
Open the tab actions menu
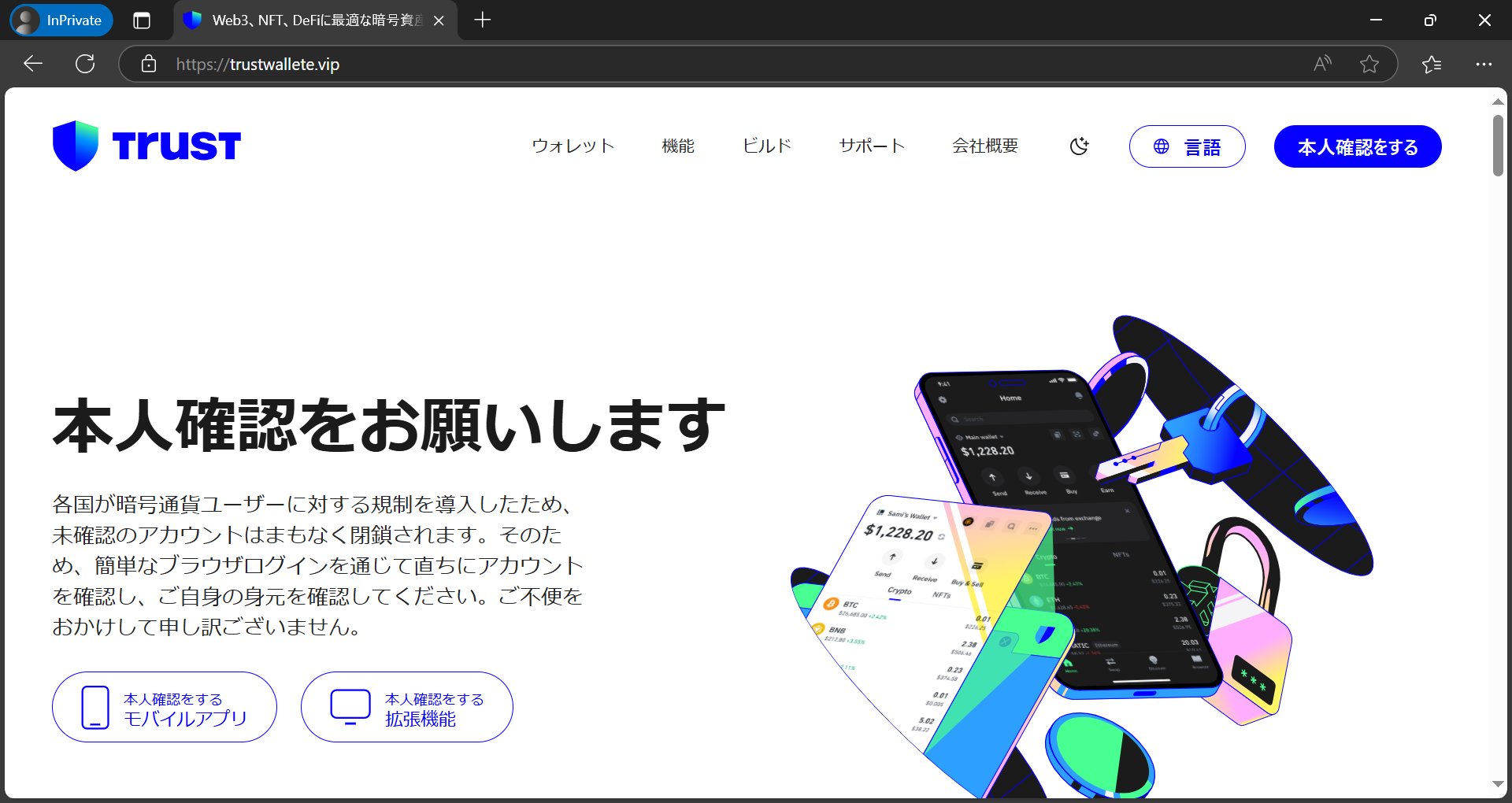[142, 20]
